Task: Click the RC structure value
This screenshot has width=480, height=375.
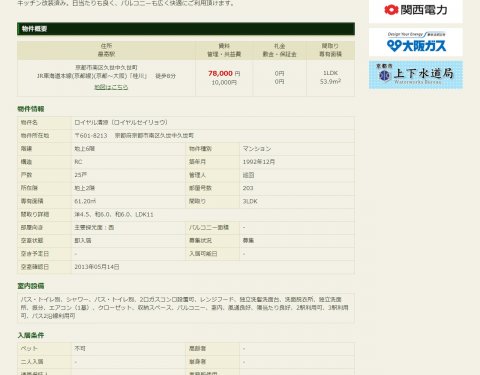Action: (78, 162)
